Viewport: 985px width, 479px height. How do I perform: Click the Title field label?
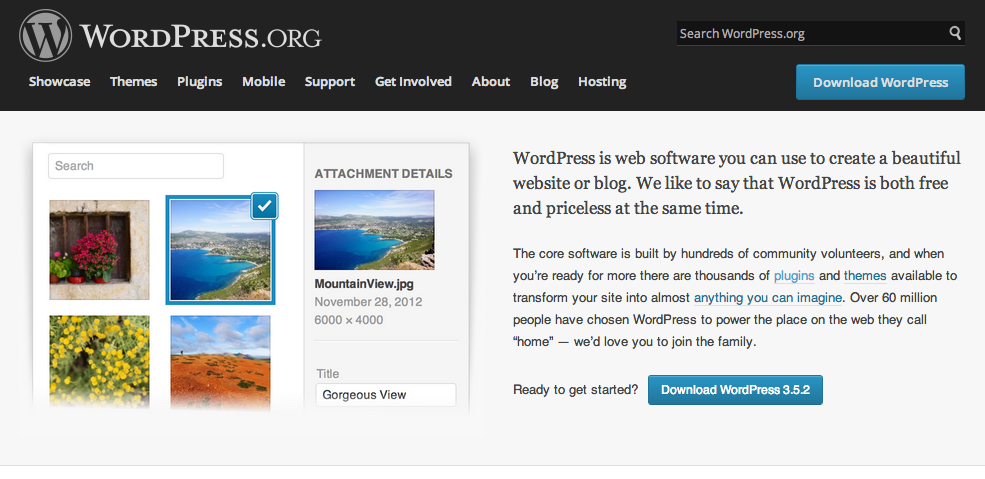(328, 374)
